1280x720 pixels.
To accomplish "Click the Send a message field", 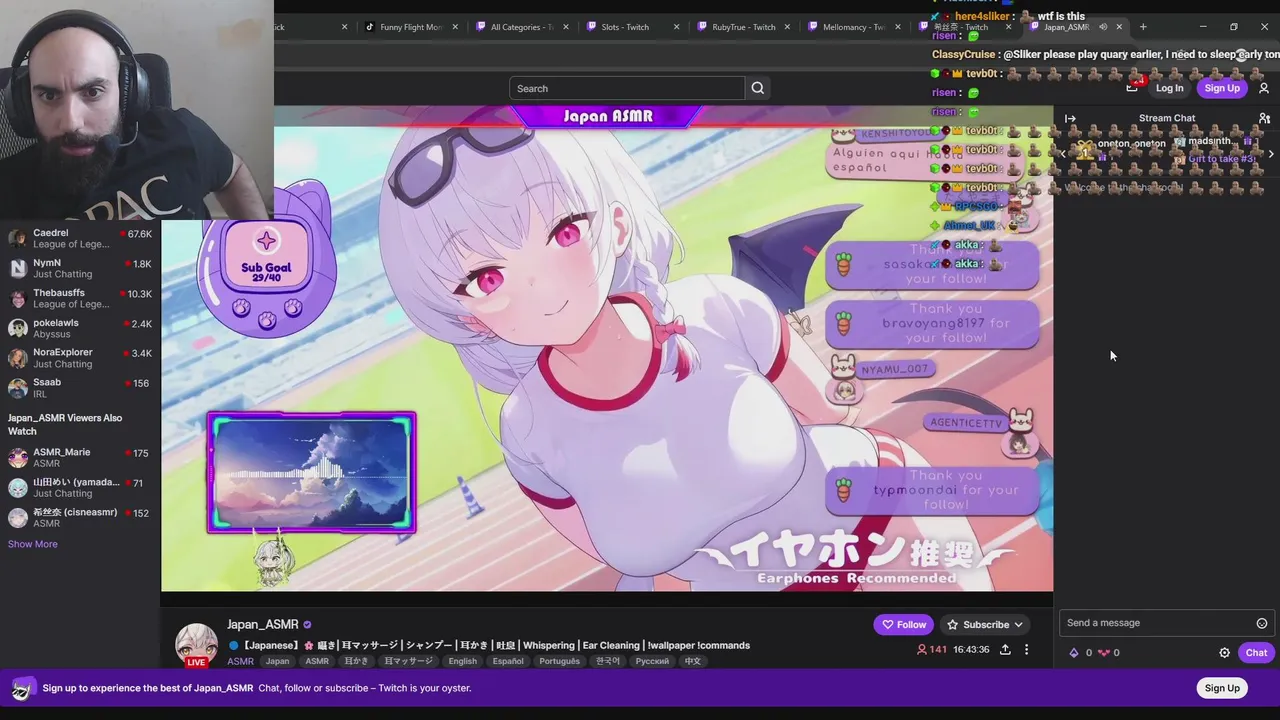I will click(x=1166, y=623).
